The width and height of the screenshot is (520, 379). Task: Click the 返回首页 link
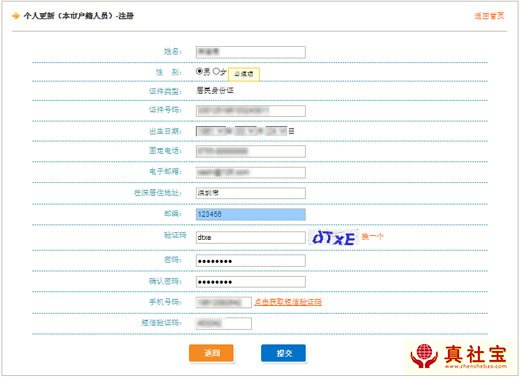(489, 16)
